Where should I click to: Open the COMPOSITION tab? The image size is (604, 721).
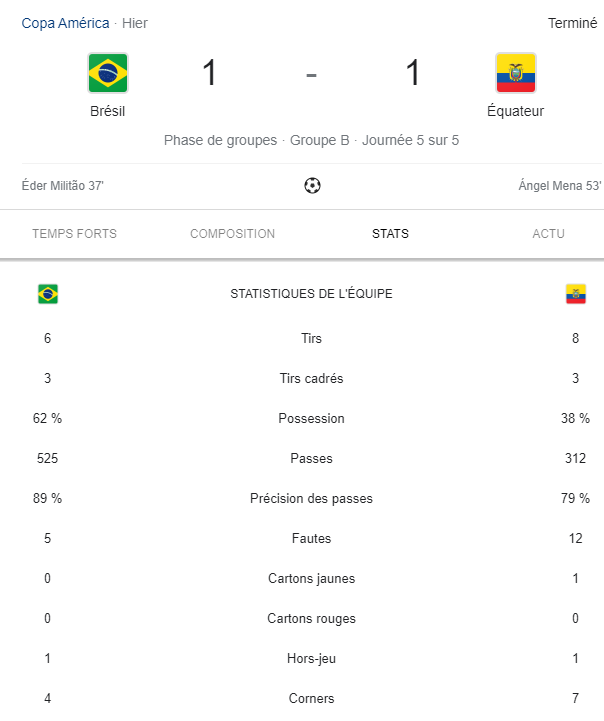pos(233,234)
